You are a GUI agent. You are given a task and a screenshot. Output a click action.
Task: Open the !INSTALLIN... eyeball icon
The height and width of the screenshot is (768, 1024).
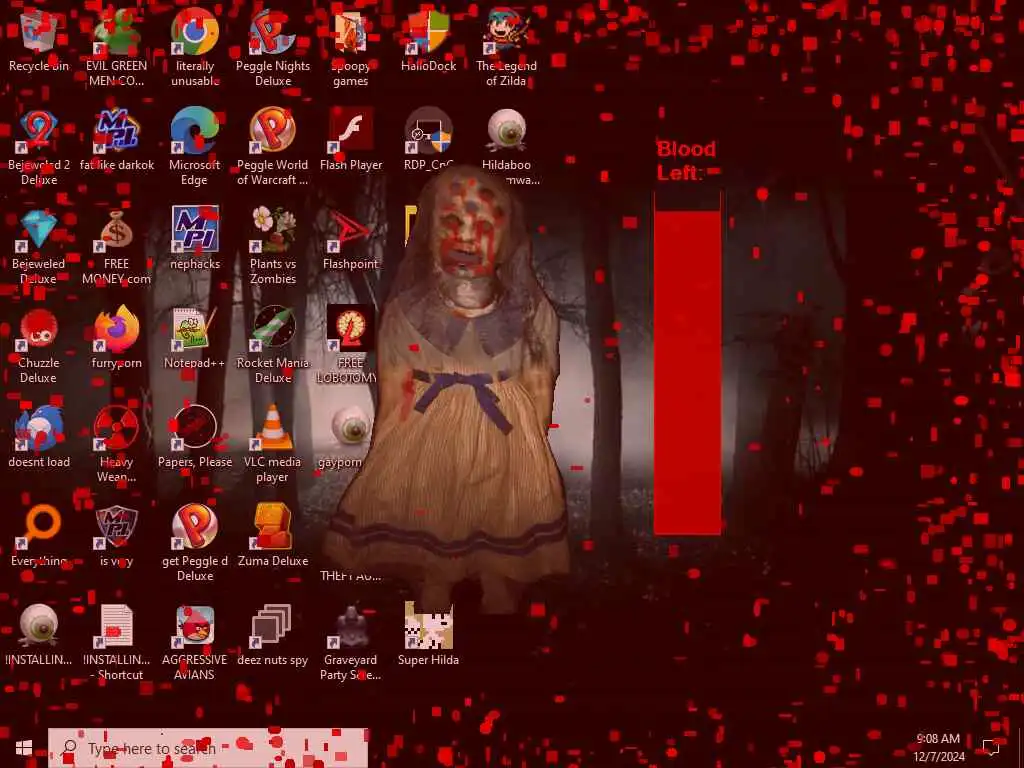39,626
